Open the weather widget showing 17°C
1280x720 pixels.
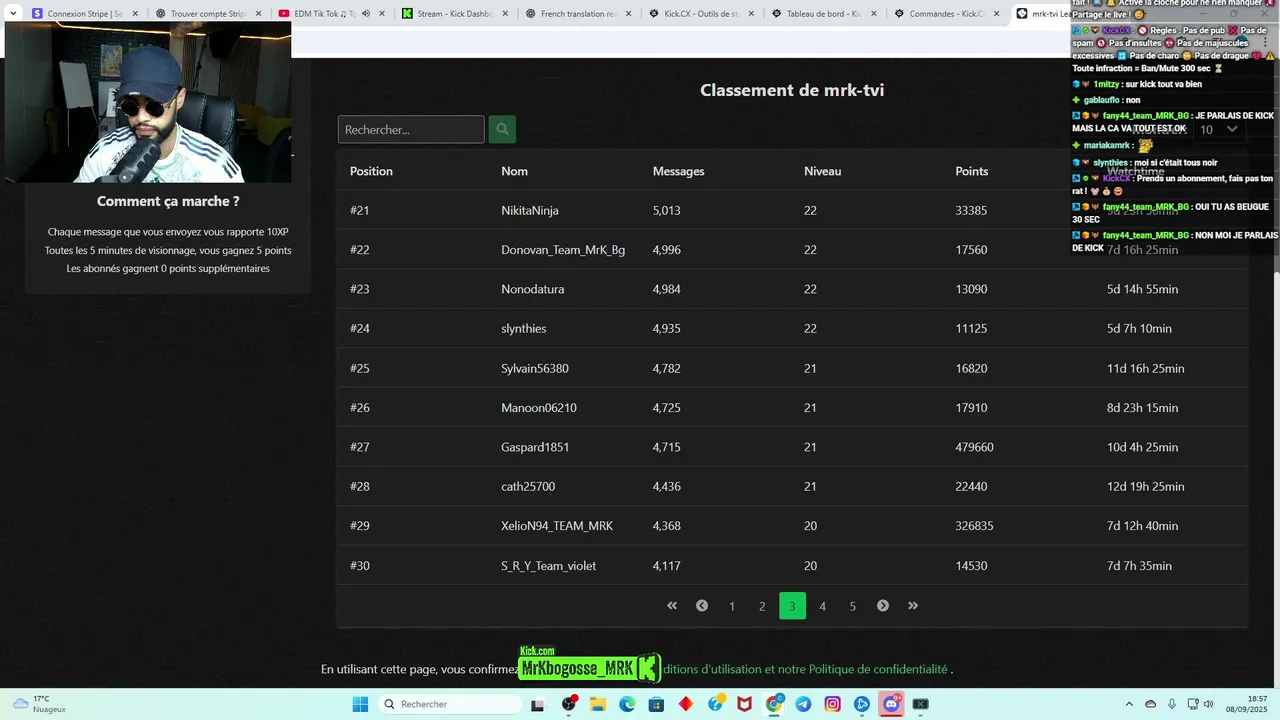click(40, 704)
